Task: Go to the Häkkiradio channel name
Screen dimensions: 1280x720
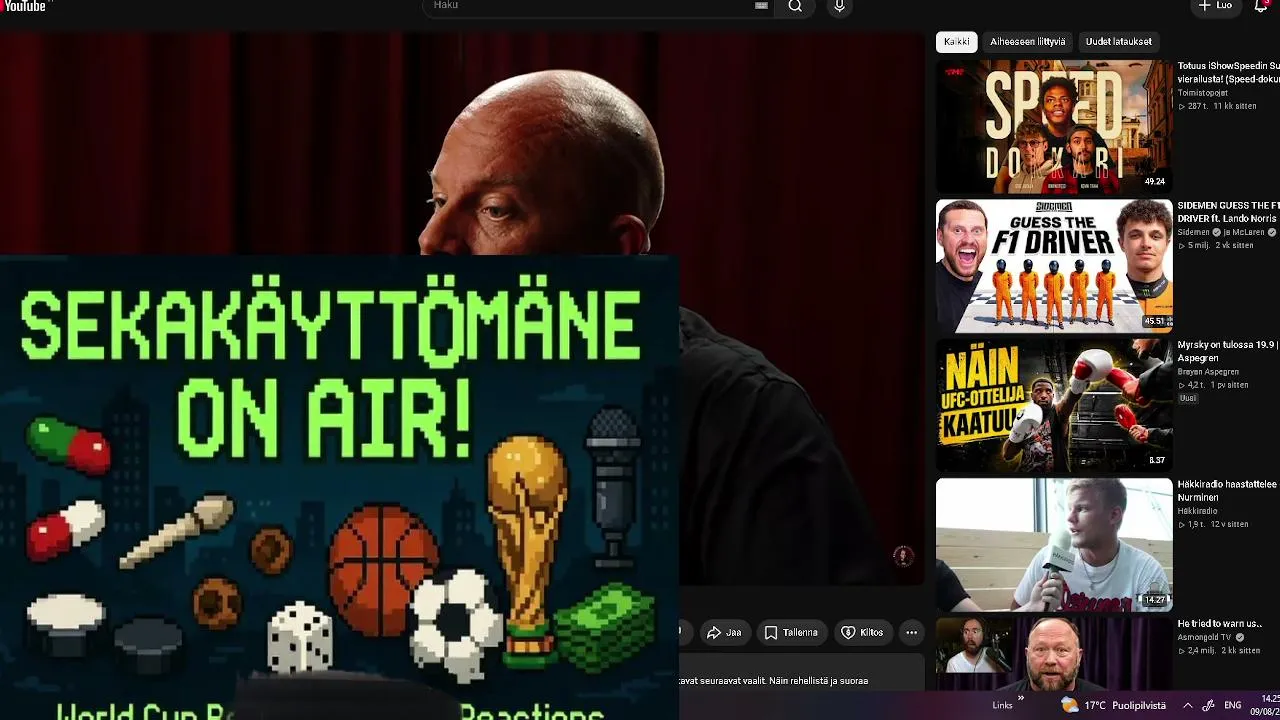Action: click(1197, 511)
